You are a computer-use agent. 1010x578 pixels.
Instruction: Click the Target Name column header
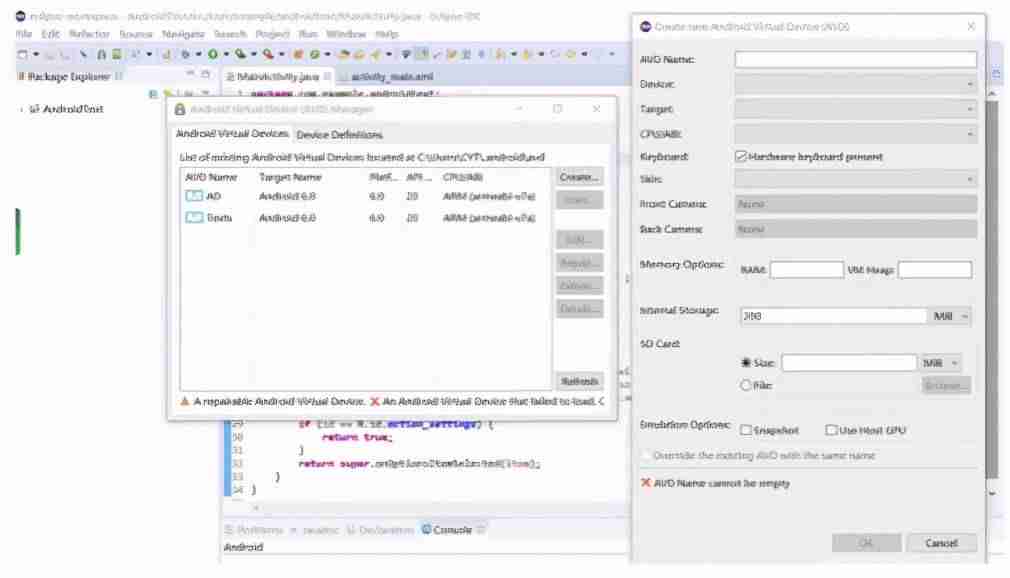pyautogui.click(x=290, y=177)
